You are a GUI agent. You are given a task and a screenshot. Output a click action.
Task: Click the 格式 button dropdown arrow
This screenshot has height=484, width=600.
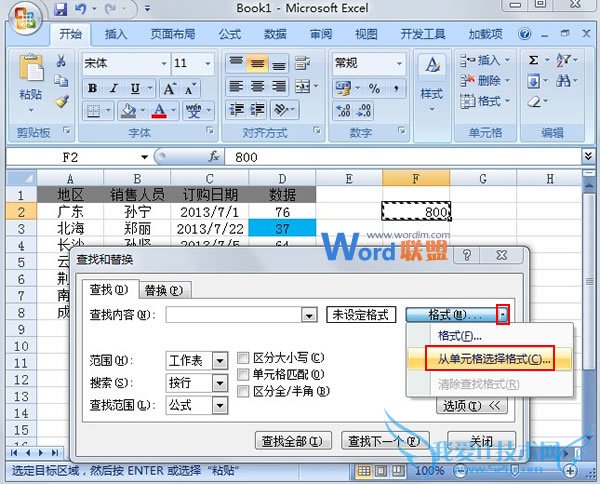point(503,315)
